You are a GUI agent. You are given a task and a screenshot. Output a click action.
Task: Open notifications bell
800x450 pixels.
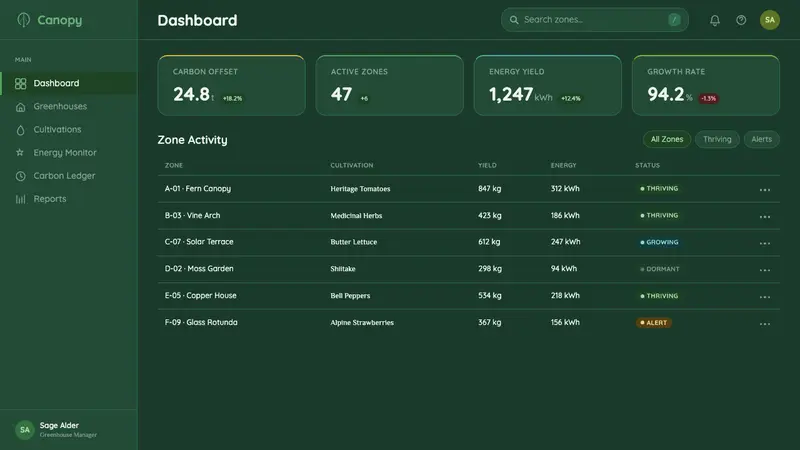(x=715, y=20)
